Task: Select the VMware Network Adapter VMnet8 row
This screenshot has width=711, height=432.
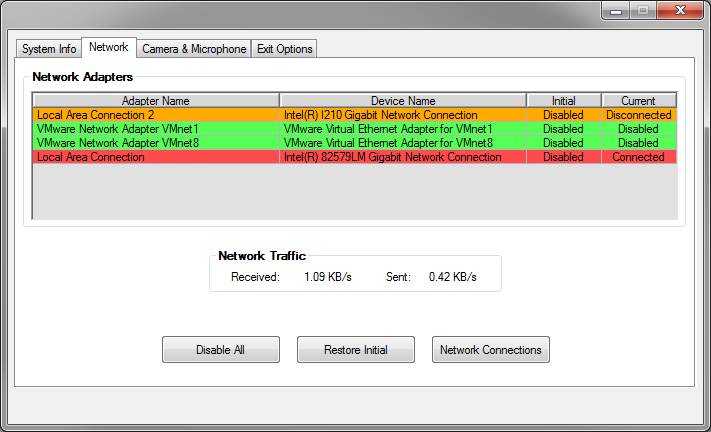Action: 355,143
